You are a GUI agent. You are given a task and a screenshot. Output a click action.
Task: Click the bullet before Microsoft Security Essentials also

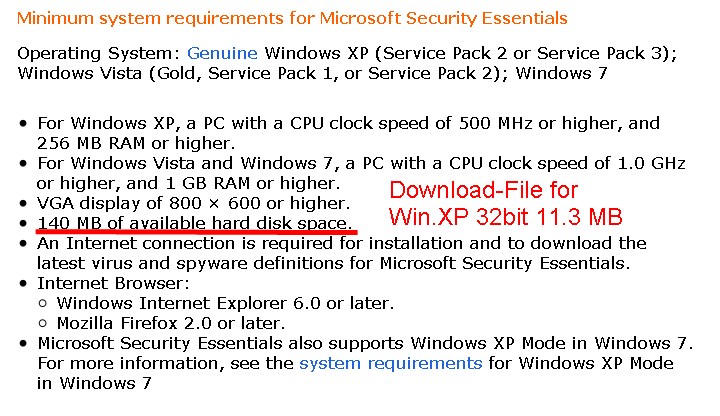(x=23, y=344)
